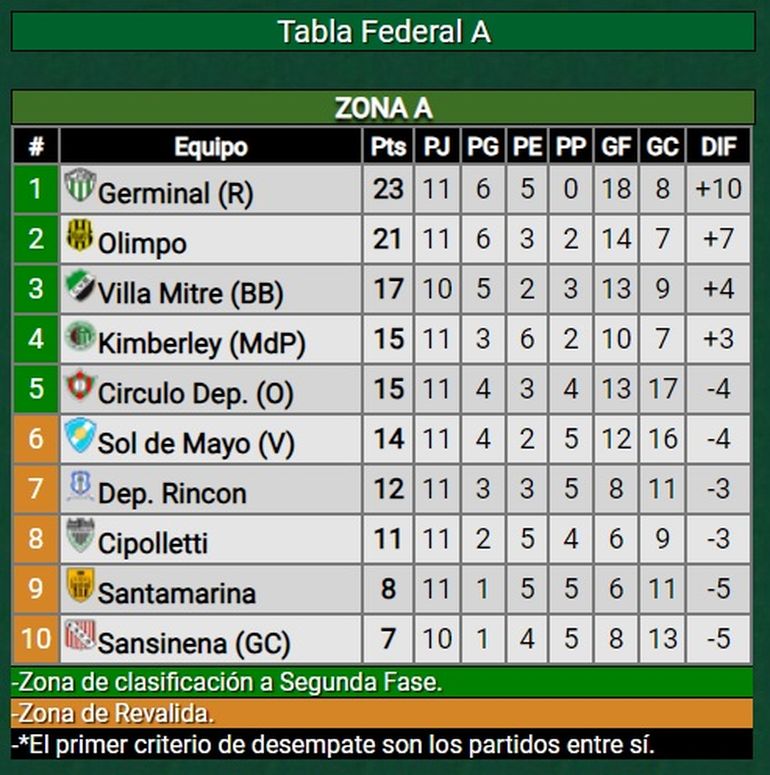
Task: Click the Villa Mitre (BB) crest
Action: [79, 286]
